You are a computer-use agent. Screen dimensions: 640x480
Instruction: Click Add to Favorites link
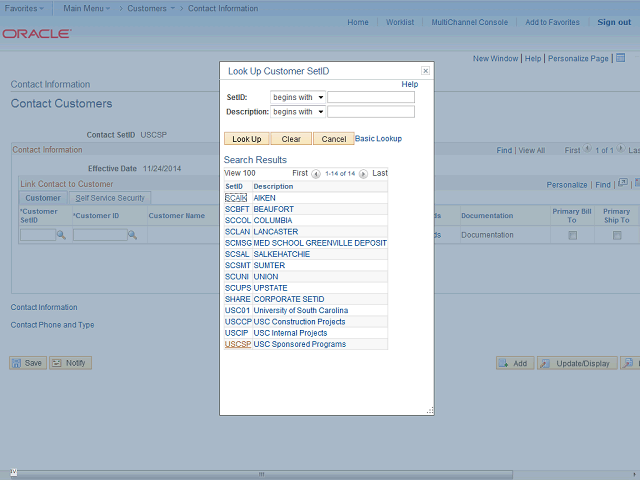[552, 22]
